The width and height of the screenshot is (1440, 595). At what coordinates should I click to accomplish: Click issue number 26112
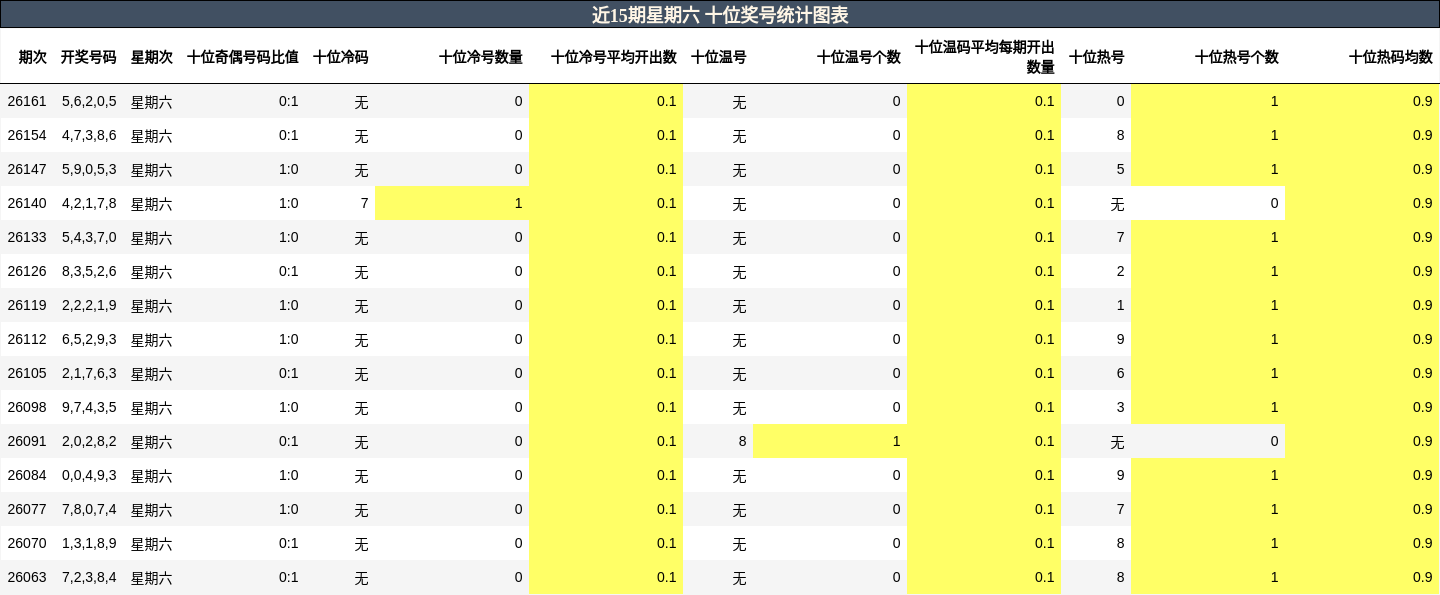coord(27,339)
